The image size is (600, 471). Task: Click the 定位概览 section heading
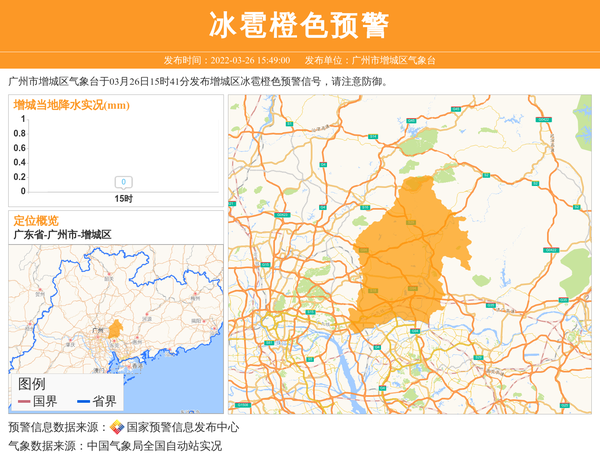(x=35, y=220)
